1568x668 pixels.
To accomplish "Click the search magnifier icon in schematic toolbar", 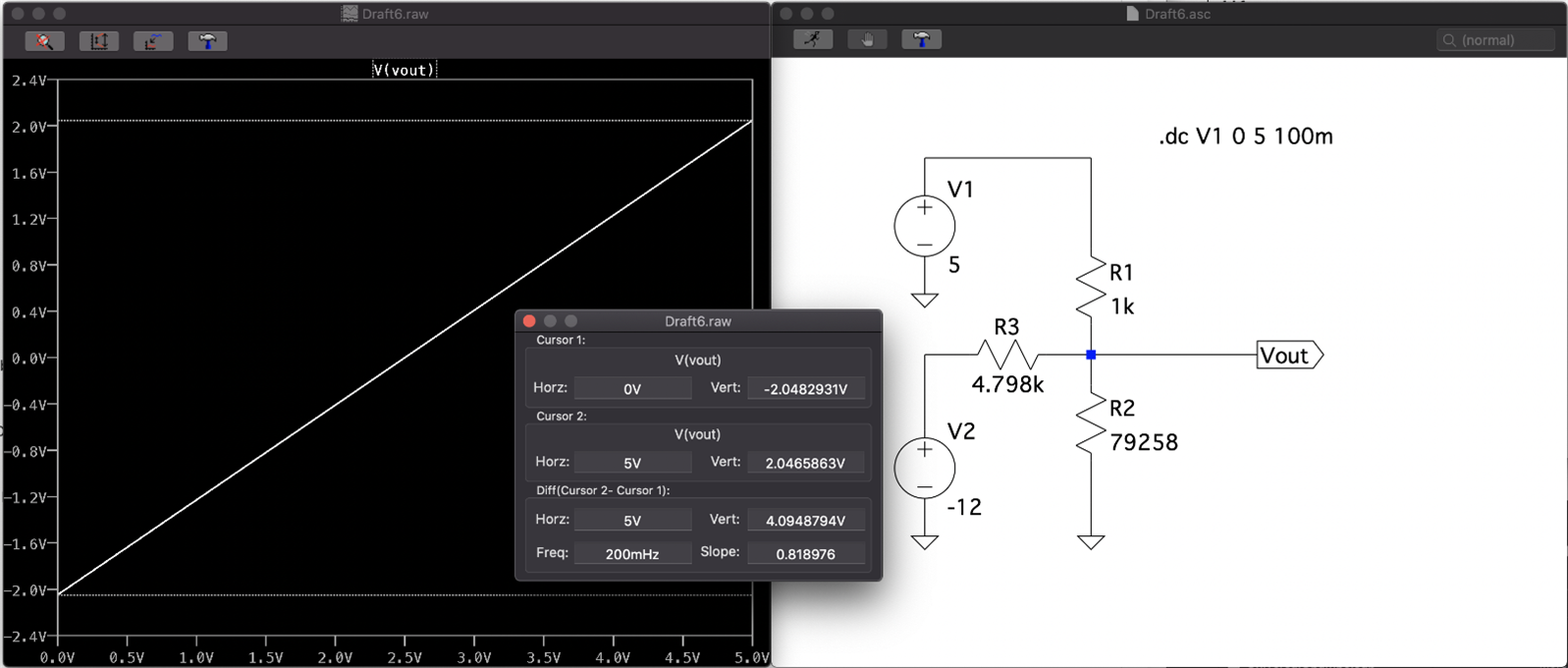I will tap(1449, 40).
